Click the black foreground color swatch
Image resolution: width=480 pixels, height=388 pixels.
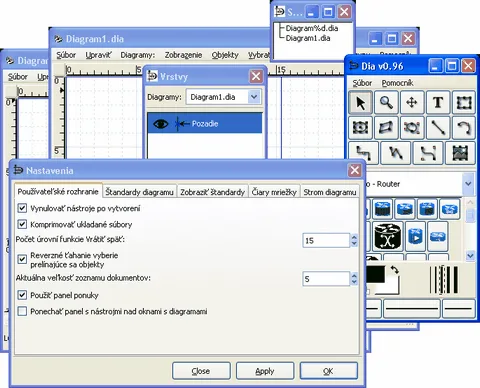375,274
